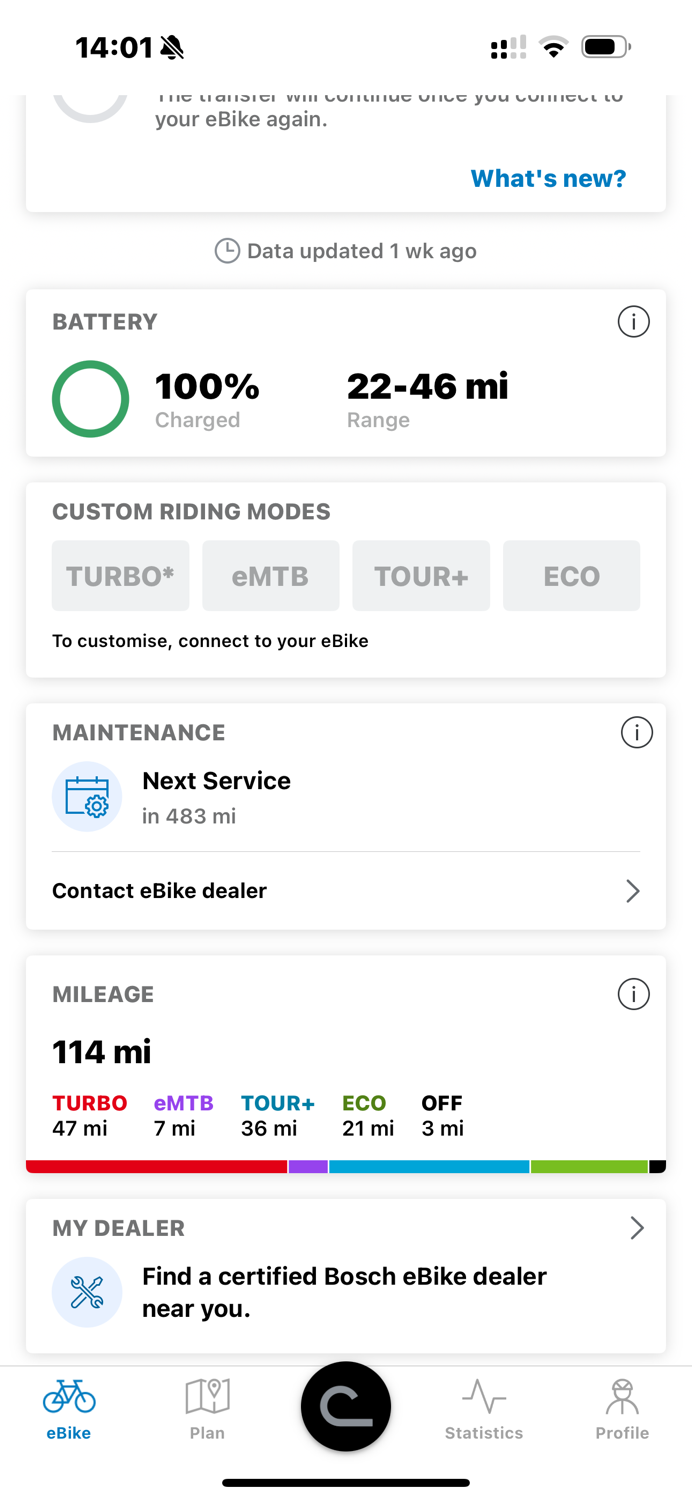This screenshot has height=1500, width=692.
Task: Switch to the Statistics tab
Action: pyautogui.click(x=484, y=1409)
